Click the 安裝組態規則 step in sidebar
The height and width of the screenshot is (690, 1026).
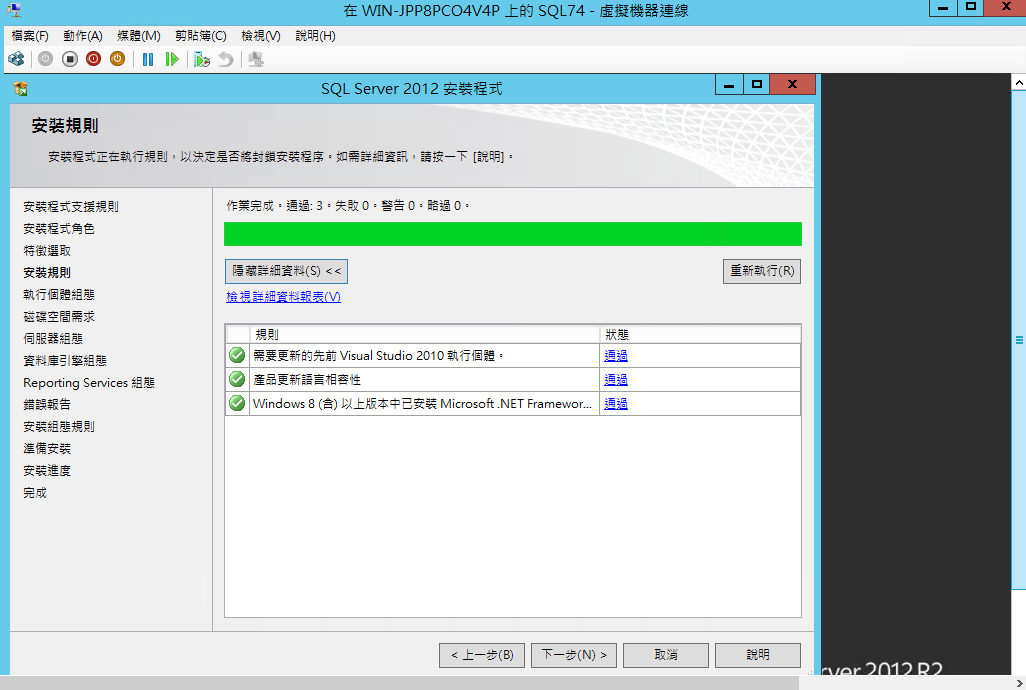59,427
